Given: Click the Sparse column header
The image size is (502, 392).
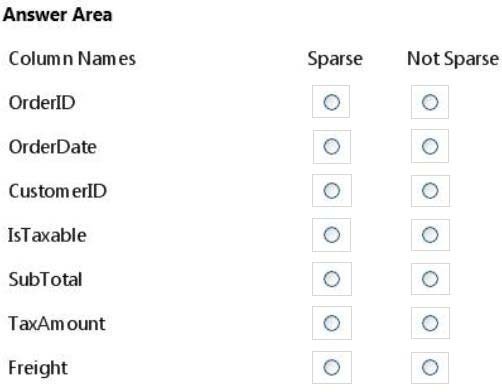Looking at the screenshot, I should [335, 59].
